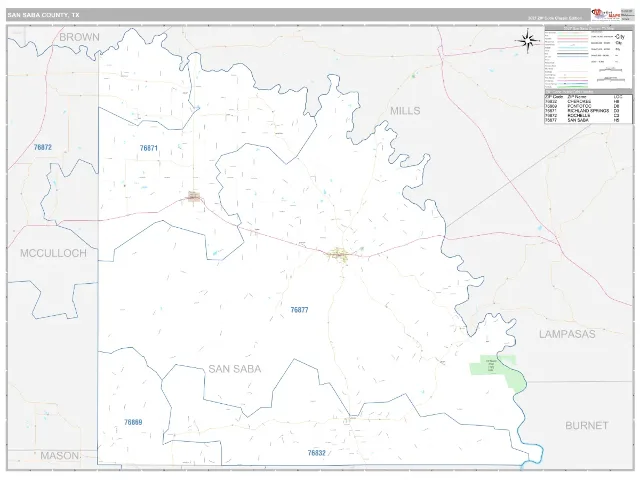Click the compass rose icon

click(528, 40)
